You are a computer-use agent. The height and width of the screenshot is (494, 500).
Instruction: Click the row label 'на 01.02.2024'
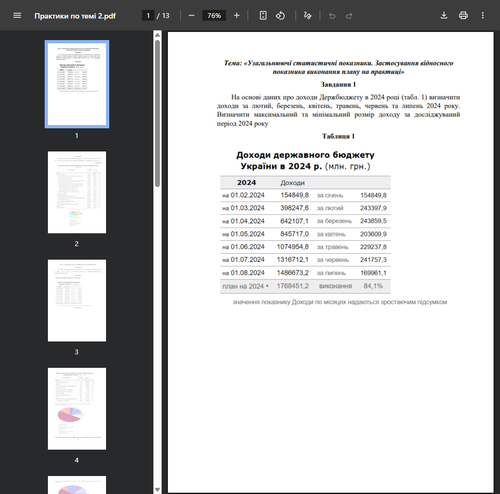(243, 195)
